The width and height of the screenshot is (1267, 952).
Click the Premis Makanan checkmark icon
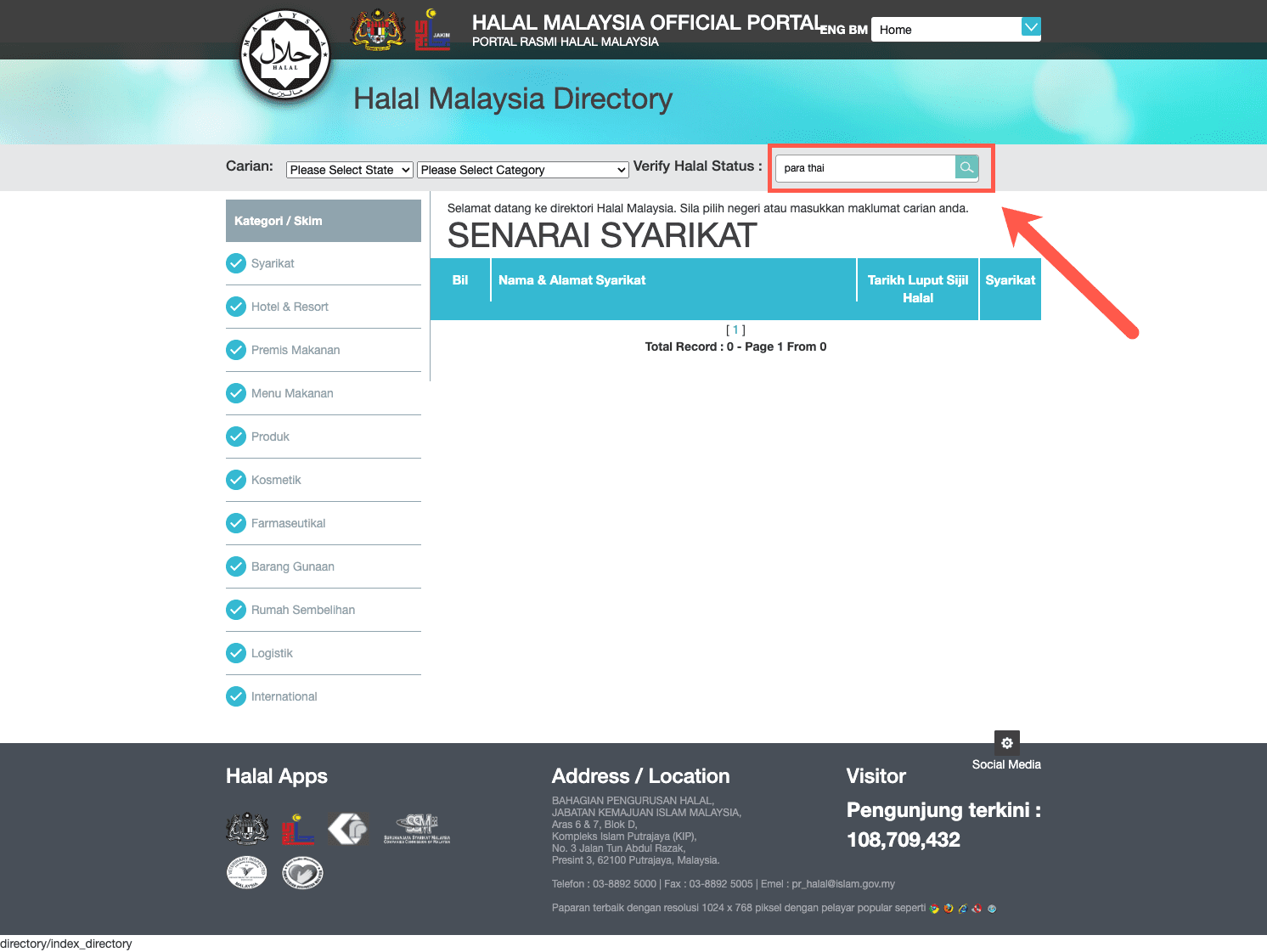[236, 350]
